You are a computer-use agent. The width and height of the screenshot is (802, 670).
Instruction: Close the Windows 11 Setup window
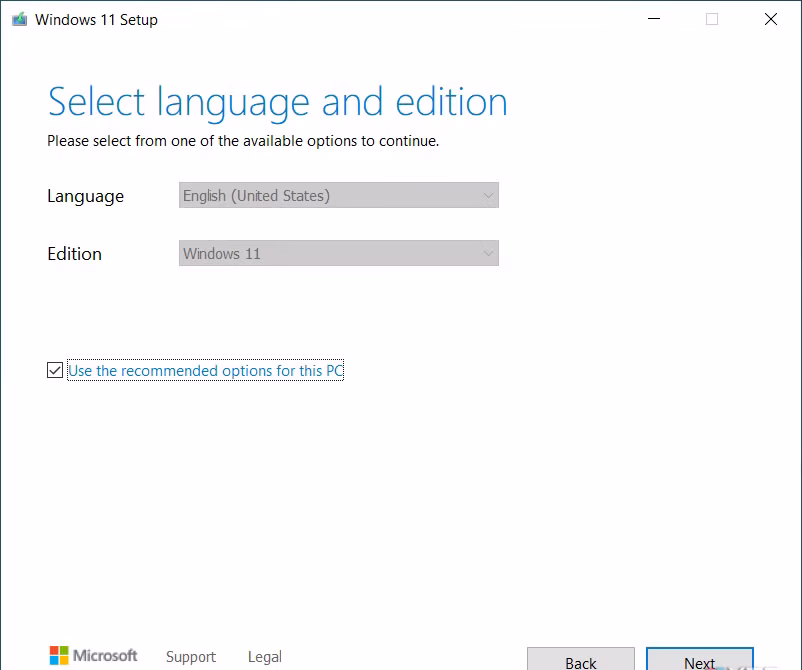(771, 19)
